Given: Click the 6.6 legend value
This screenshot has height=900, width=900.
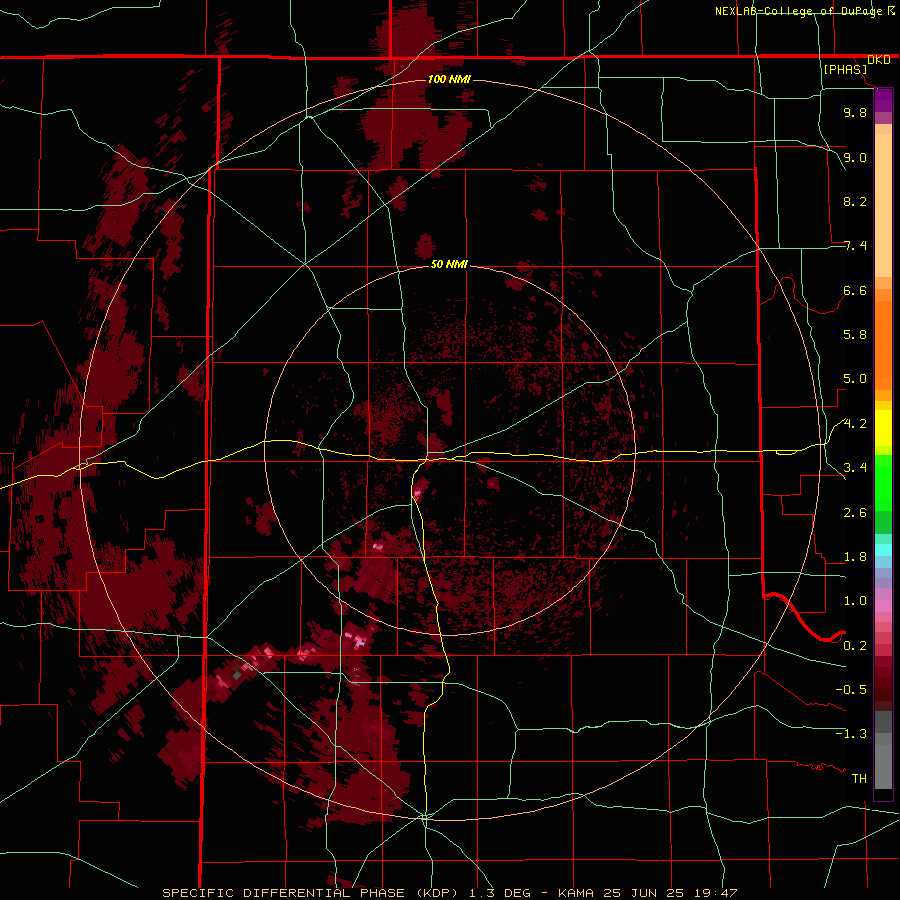Looking at the screenshot, I should click(x=855, y=290).
